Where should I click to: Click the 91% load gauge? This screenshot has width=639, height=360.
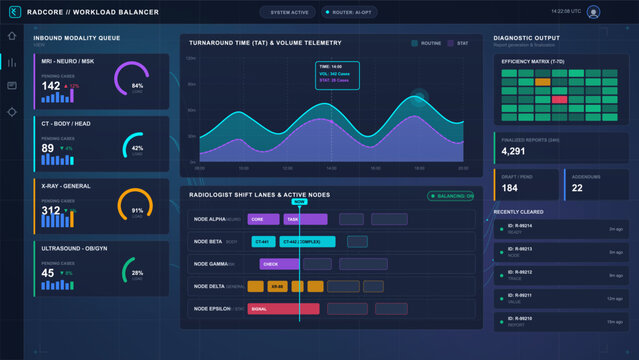click(135, 205)
